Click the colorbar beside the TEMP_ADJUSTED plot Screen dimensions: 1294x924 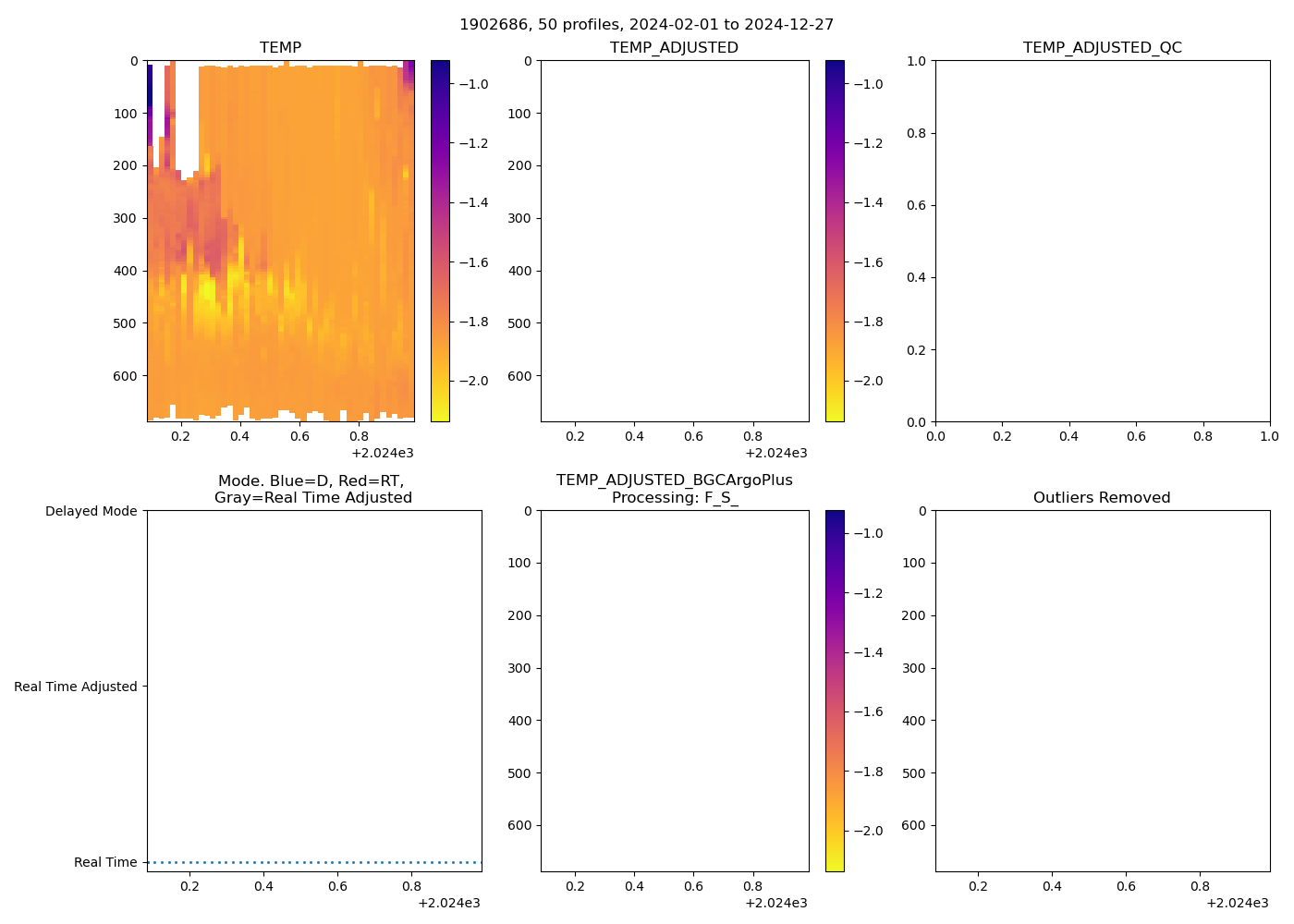pos(834,240)
